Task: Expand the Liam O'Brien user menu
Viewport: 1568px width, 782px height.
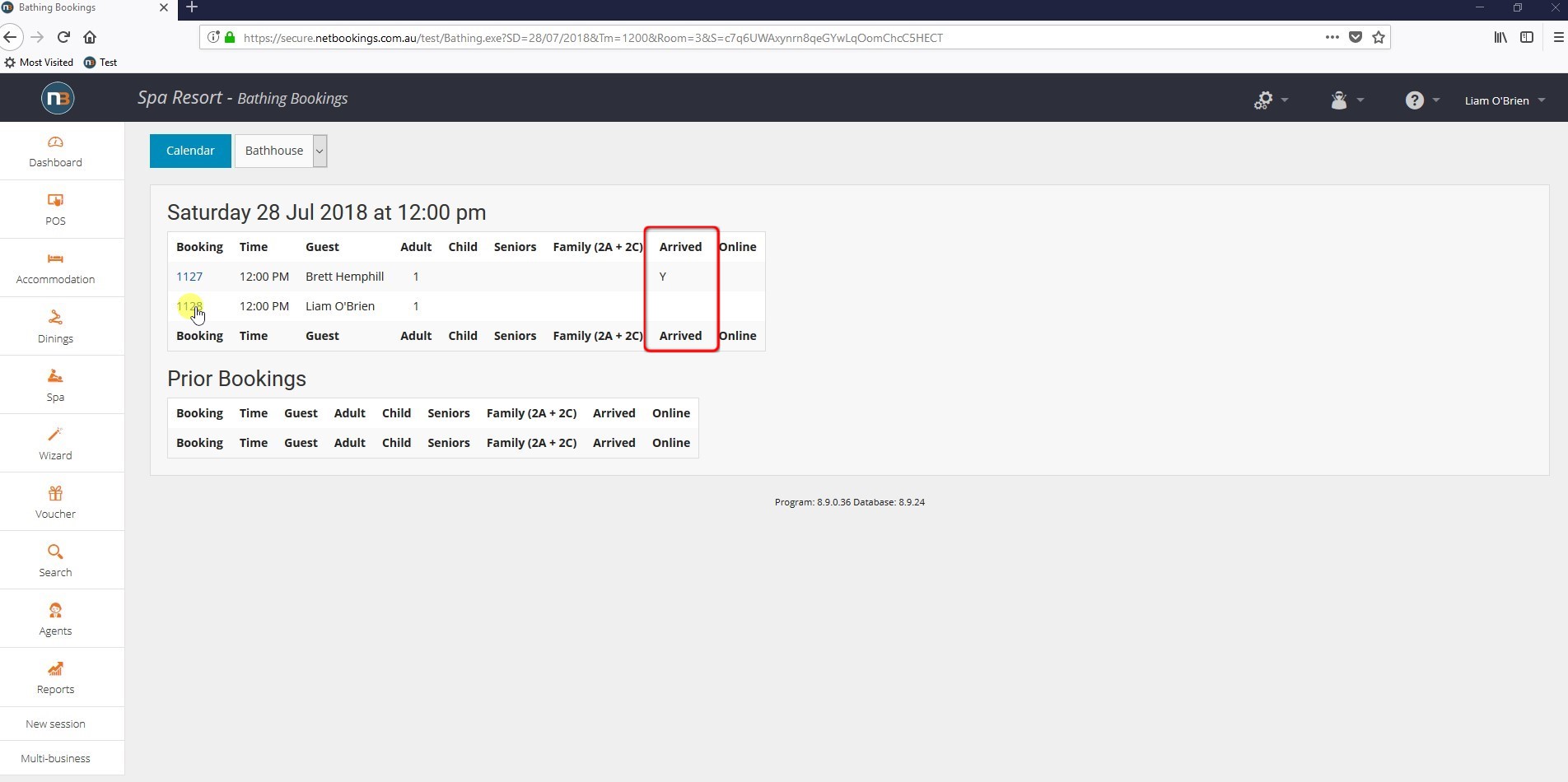Action: point(1505,100)
